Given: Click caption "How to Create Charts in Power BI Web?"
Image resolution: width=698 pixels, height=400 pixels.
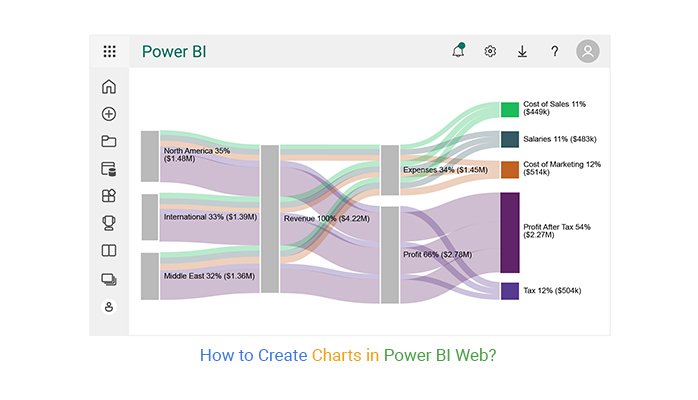Looking at the screenshot, I should tap(348, 355).
